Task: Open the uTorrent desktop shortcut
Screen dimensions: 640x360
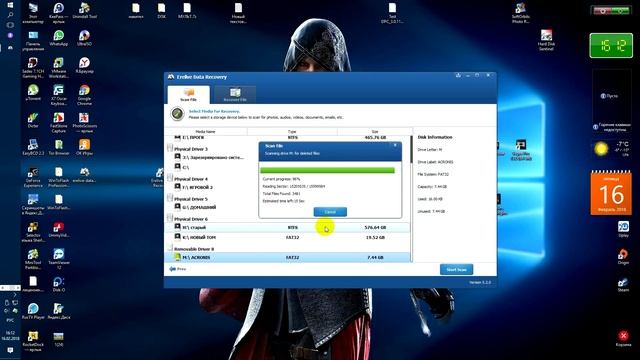Action: click(x=33, y=93)
